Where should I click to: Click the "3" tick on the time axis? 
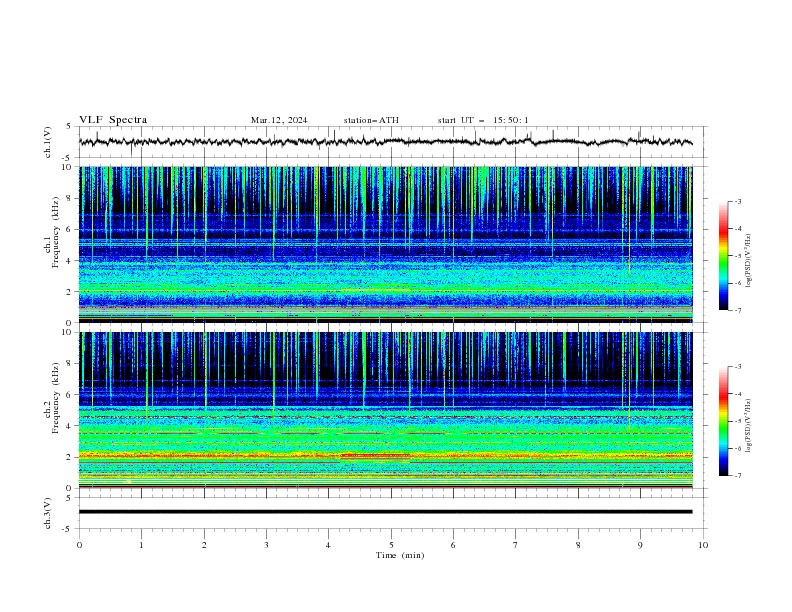[x=266, y=545]
